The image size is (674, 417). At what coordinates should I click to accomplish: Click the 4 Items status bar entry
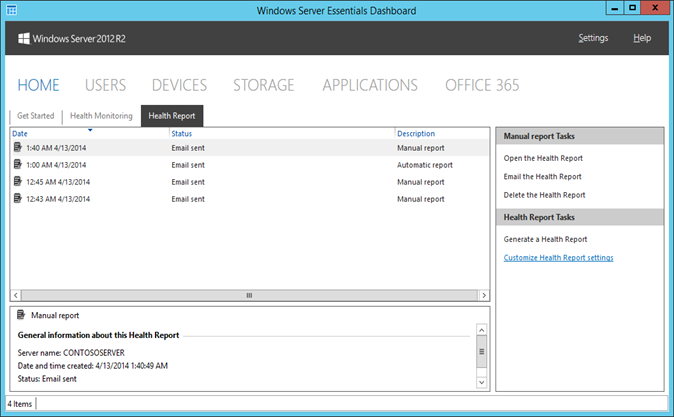click(x=20, y=404)
